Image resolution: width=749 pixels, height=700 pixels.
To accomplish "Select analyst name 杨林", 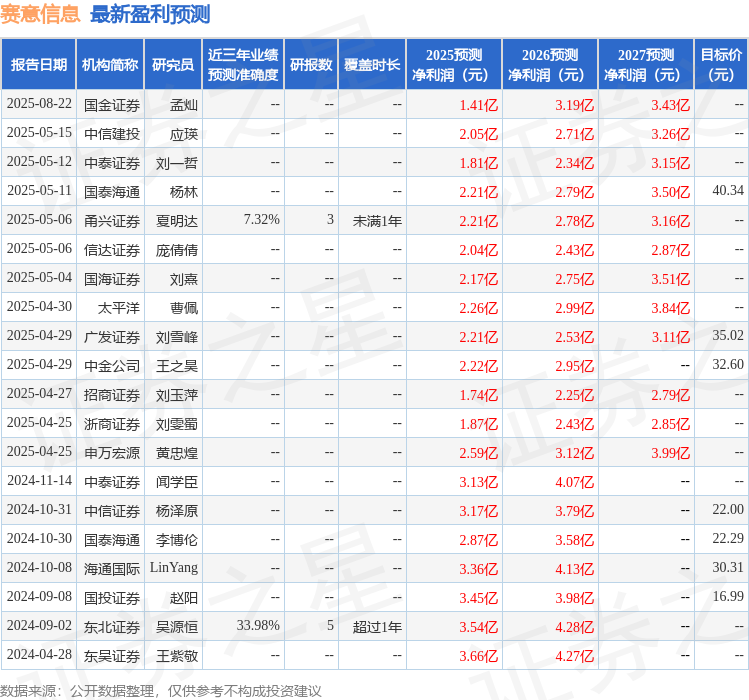I will tap(184, 192).
